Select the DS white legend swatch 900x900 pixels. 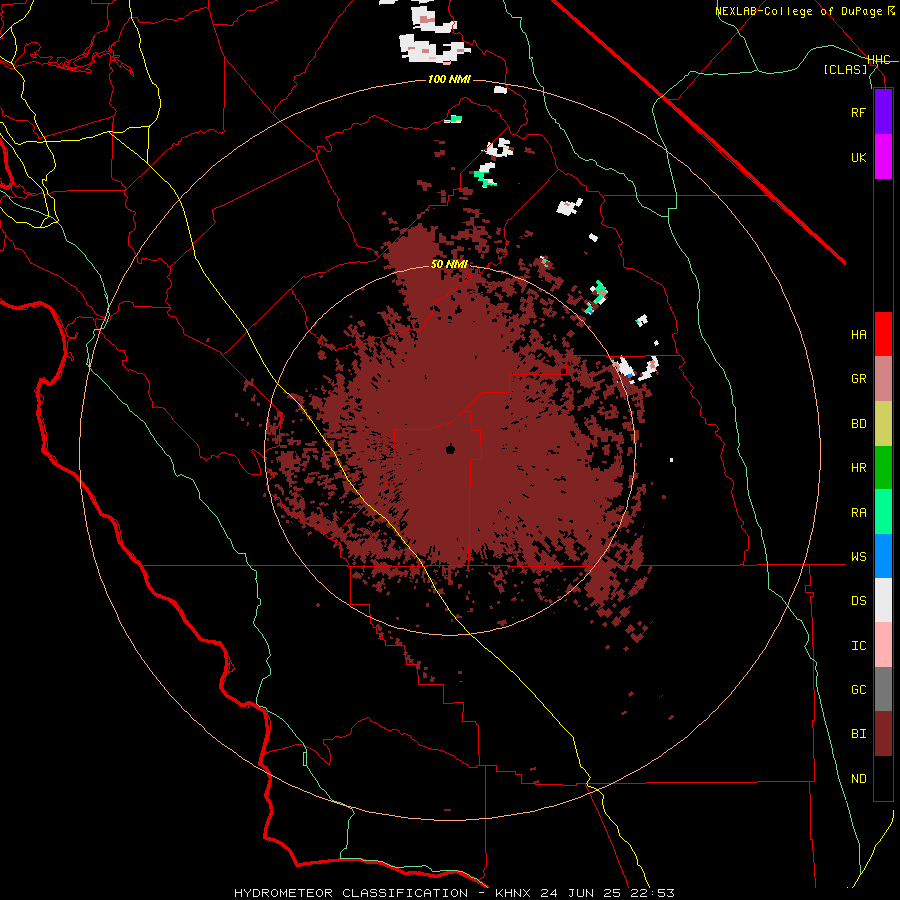coord(883,600)
